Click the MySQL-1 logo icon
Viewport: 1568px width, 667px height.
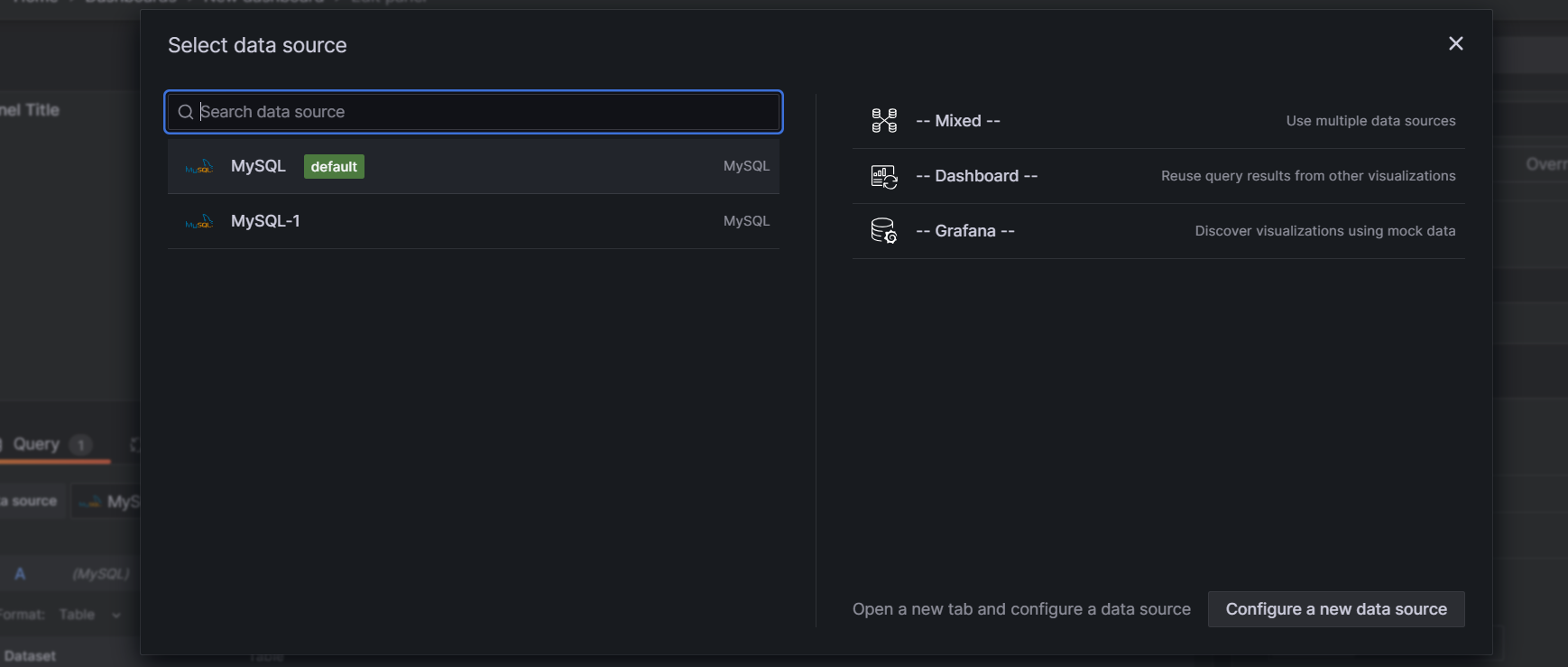(x=199, y=222)
